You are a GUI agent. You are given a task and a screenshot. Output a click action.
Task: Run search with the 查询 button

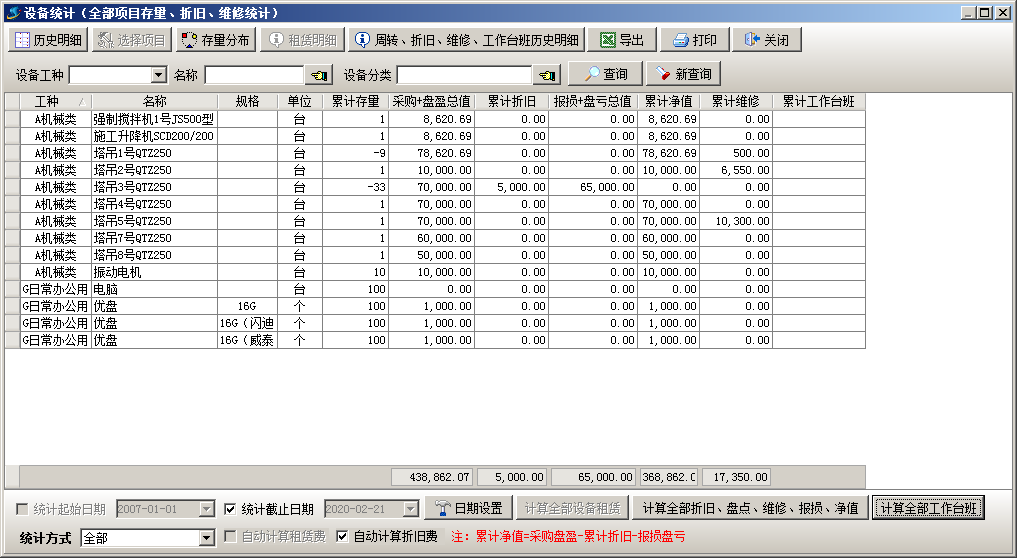pyautogui.click(x=605, y=74)
